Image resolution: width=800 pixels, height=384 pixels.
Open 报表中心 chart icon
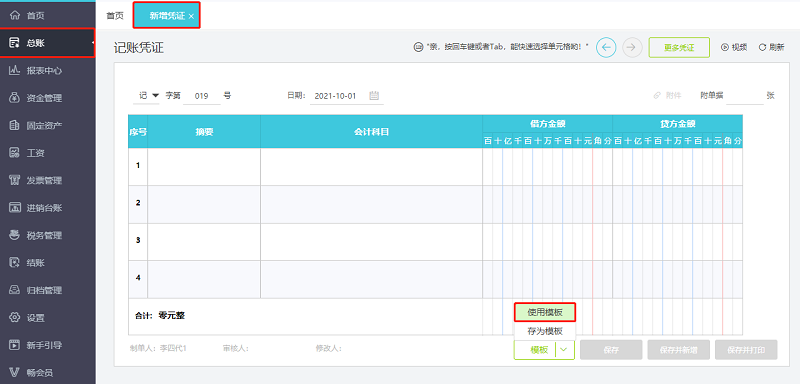coord(15,70)
